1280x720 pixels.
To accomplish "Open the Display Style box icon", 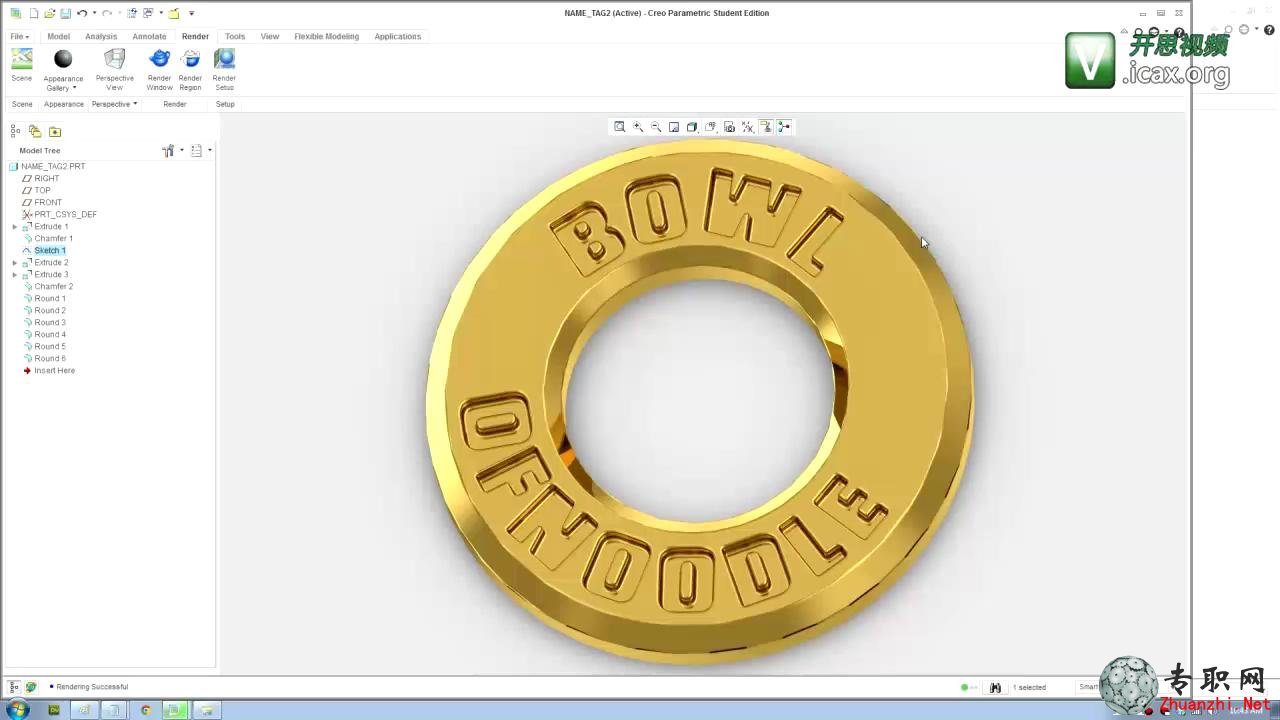I will point(692,127).
